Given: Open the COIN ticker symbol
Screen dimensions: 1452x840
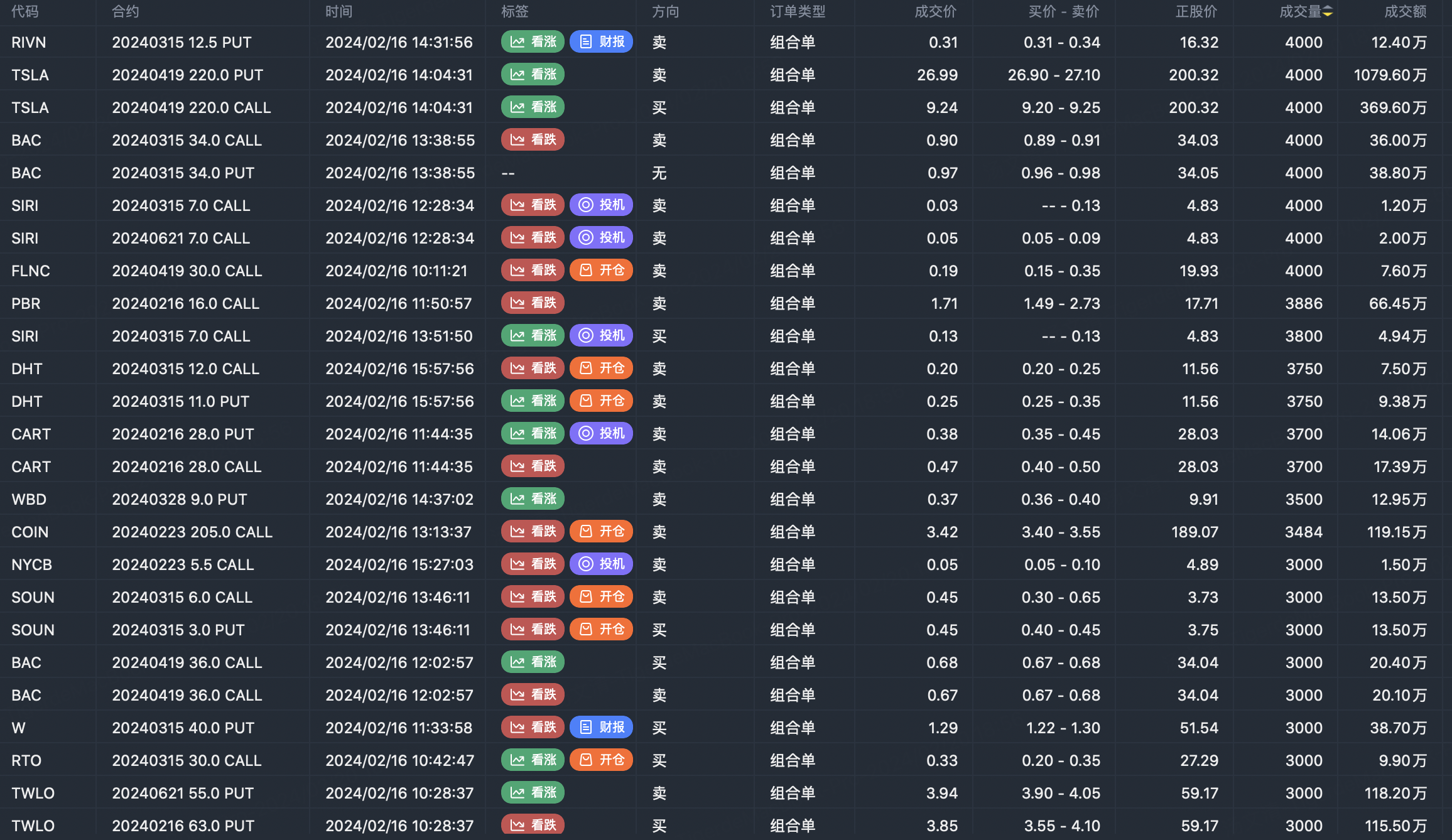Looking at the screenshot, I should click(x=30, y=532).
